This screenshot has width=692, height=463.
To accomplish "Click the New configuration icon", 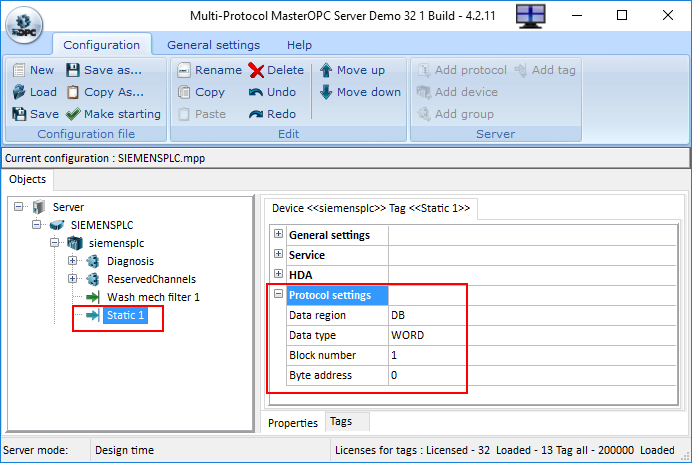I will 19,70.
